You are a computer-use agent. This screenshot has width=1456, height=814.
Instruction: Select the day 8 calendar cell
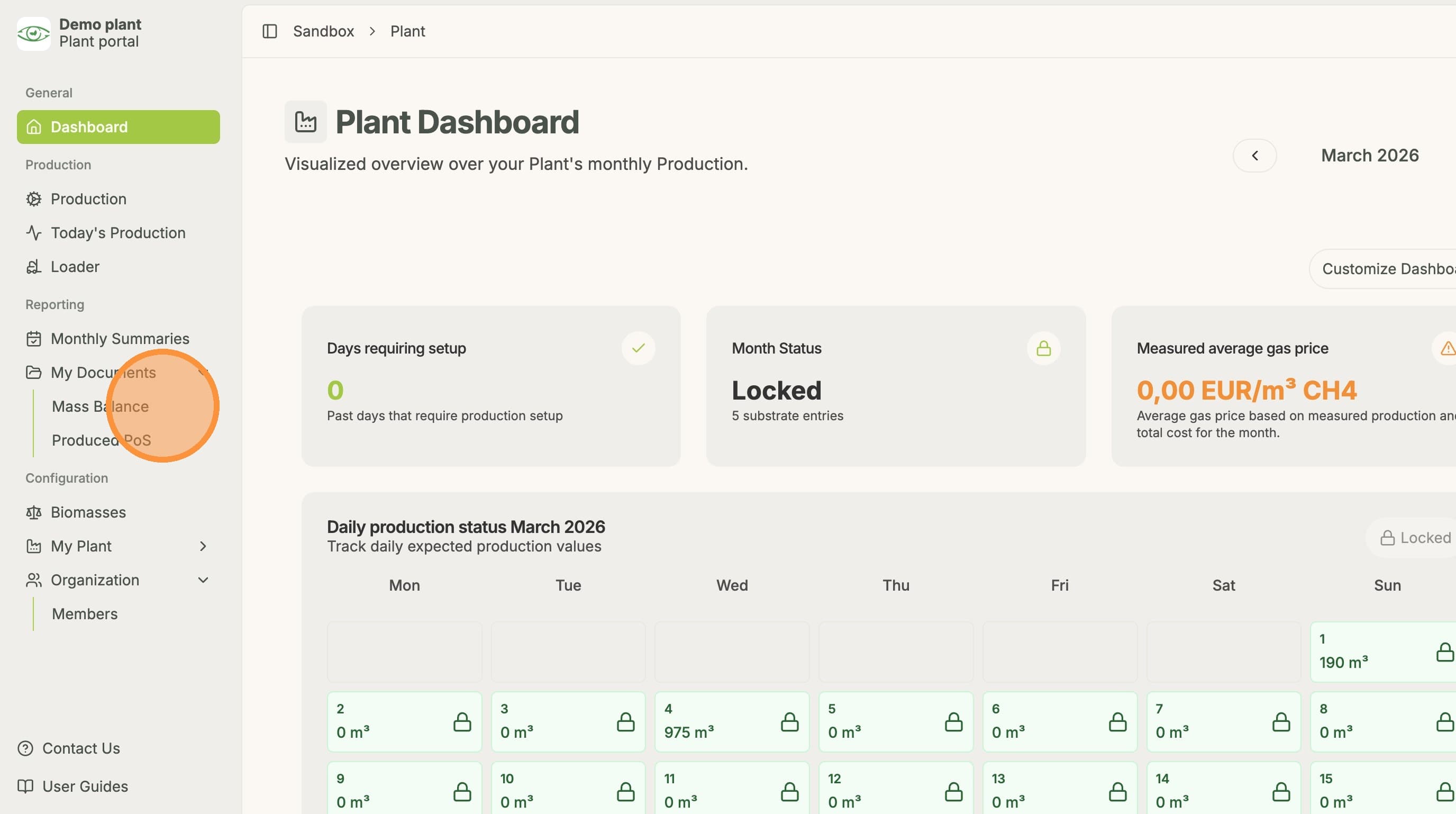[x=1383, y=722]
